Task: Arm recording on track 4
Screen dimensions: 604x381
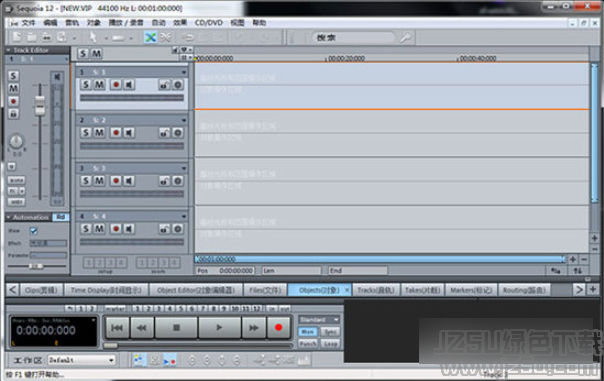Action: click(116, 229)
